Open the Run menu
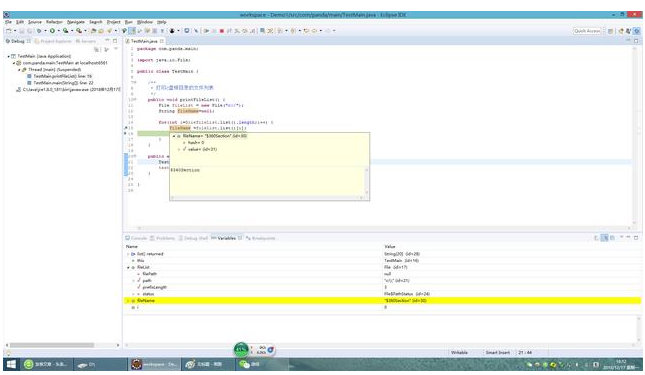Image resolution: width=645 pixels, height=375 pixels. [x=129, y=22]
